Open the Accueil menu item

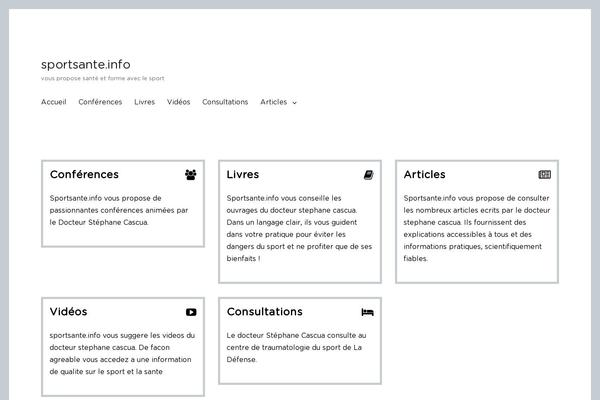point(54,102)
